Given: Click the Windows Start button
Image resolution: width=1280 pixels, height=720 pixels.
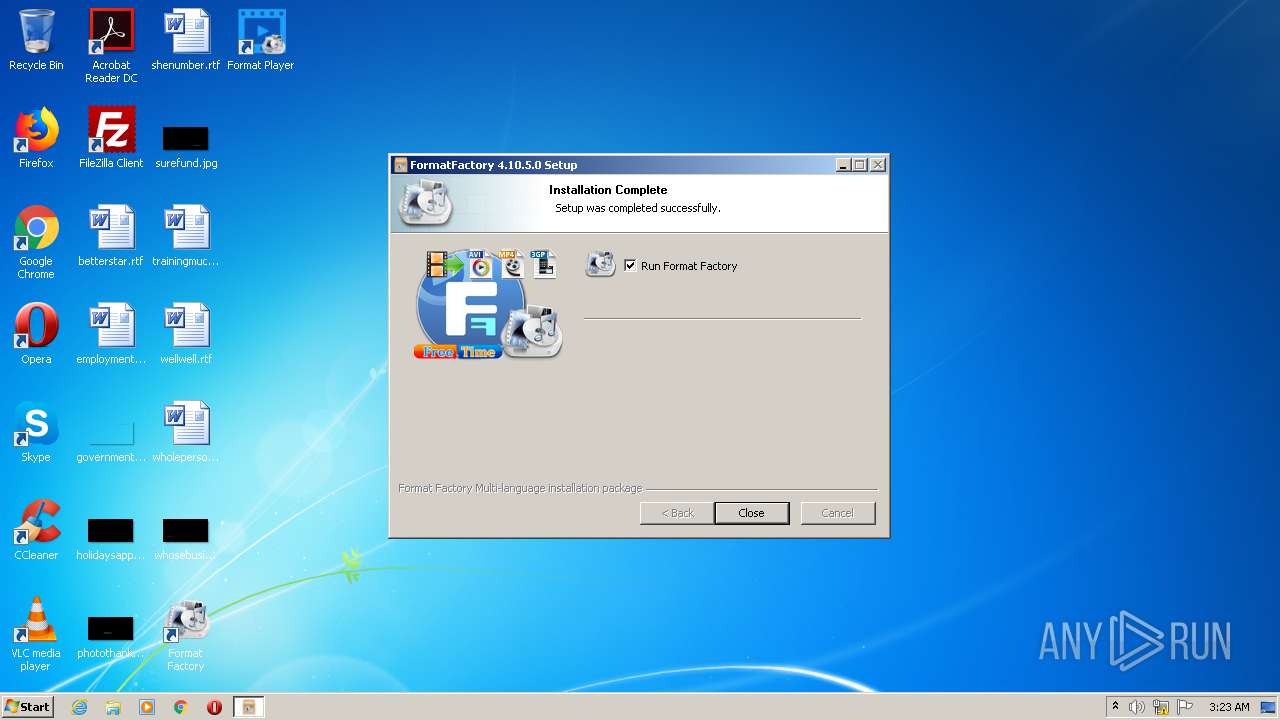Looking at the screenshot, I should [27, 707].
